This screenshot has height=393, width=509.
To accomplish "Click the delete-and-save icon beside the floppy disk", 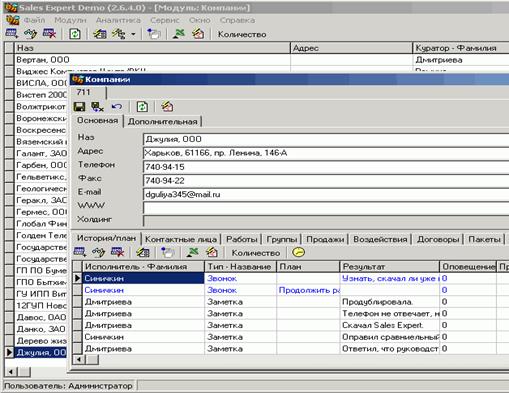I will [97, 107].
